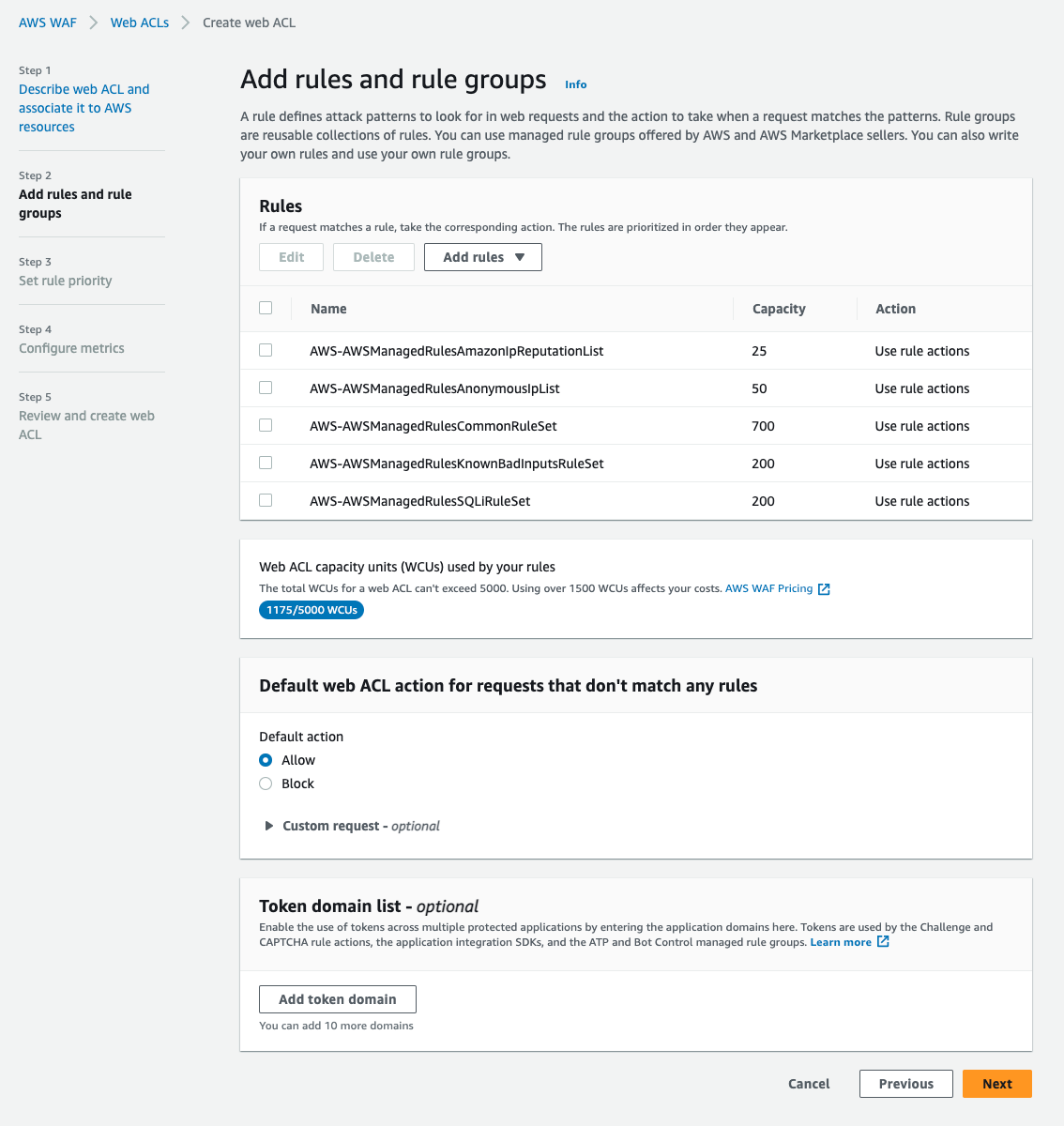Viewport: 1064px width, 1126px height.
Task: Click the breadcrumb chevron after AWS WAF
Action: click(94, 23)
